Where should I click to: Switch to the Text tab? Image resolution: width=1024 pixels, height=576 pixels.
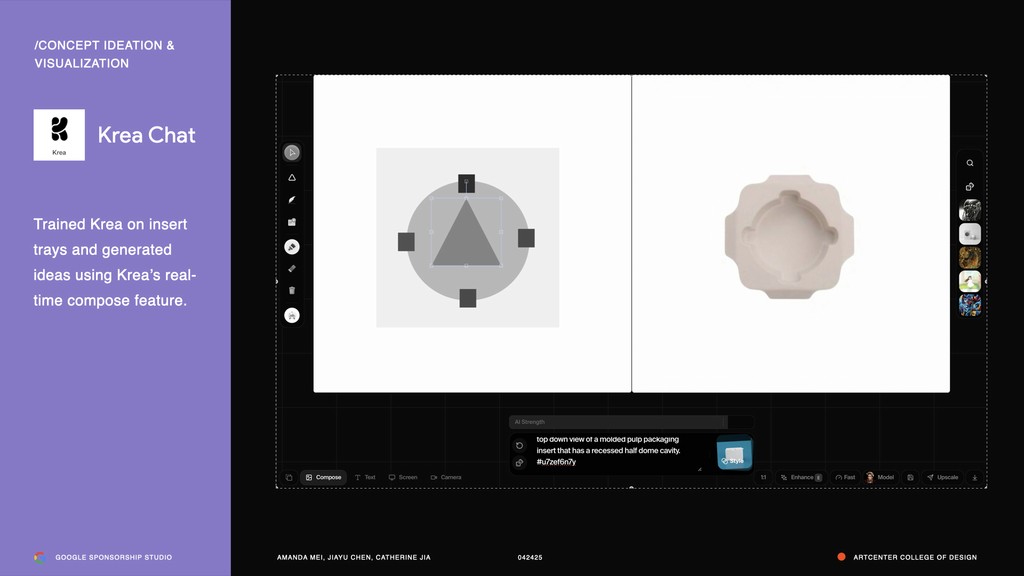pos(365,477)
